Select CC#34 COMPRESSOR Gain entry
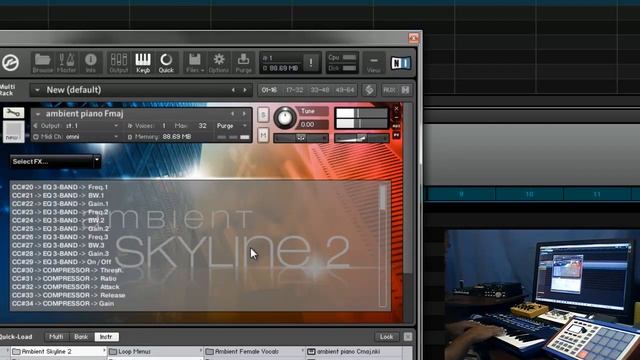Image resolution: width=640 pixels, height=360 pixels. [x=63, y=304]
